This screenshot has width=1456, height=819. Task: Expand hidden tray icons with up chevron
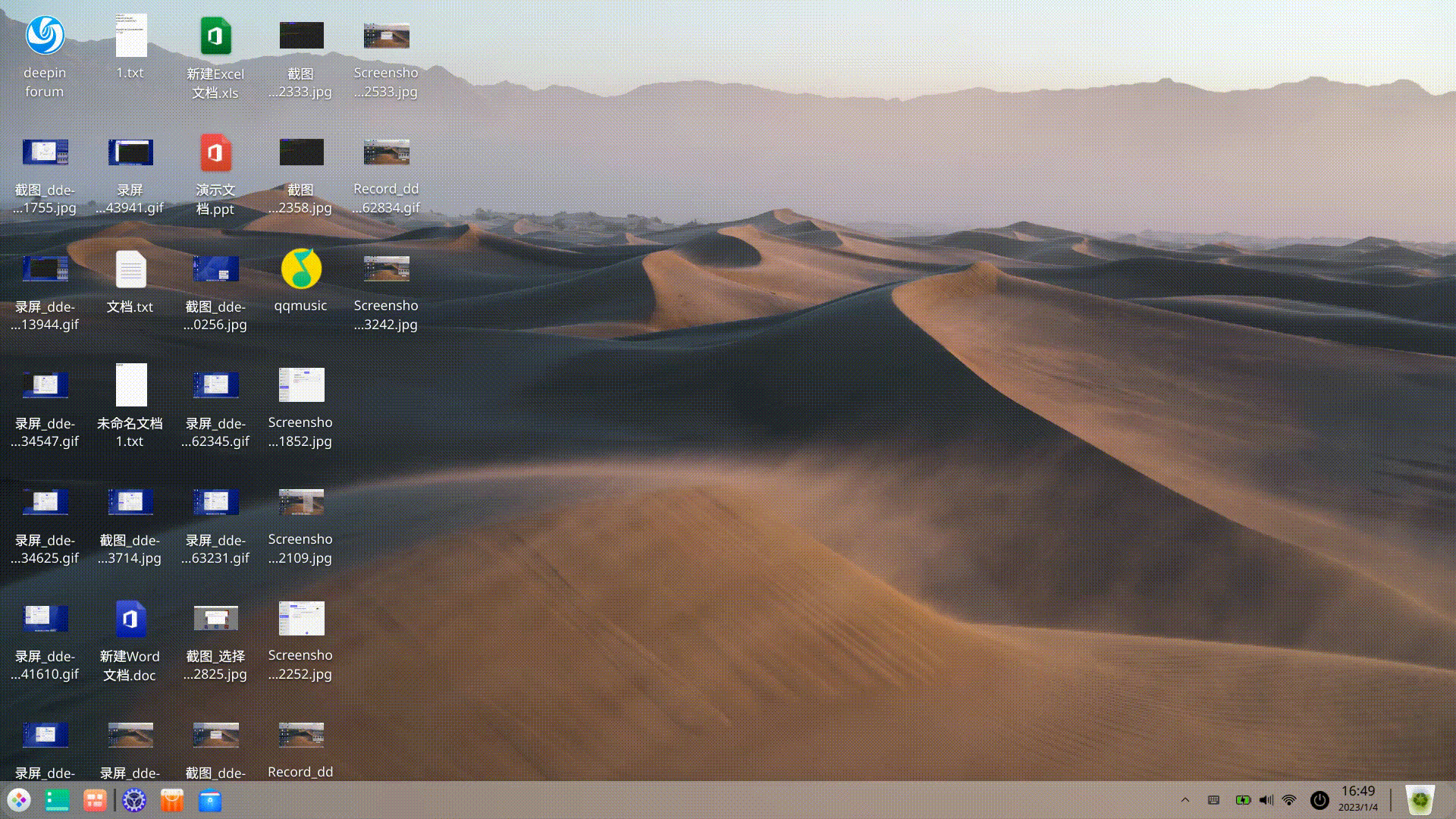click(1185, 800)
